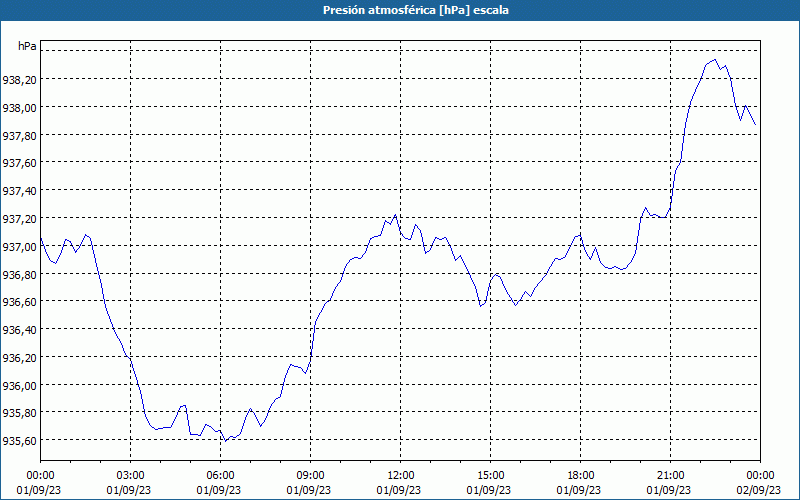The width and height of the screenshot is (800, 500).
Task: Select the 09:00 x-axis label
Action: tap(310, 476)
